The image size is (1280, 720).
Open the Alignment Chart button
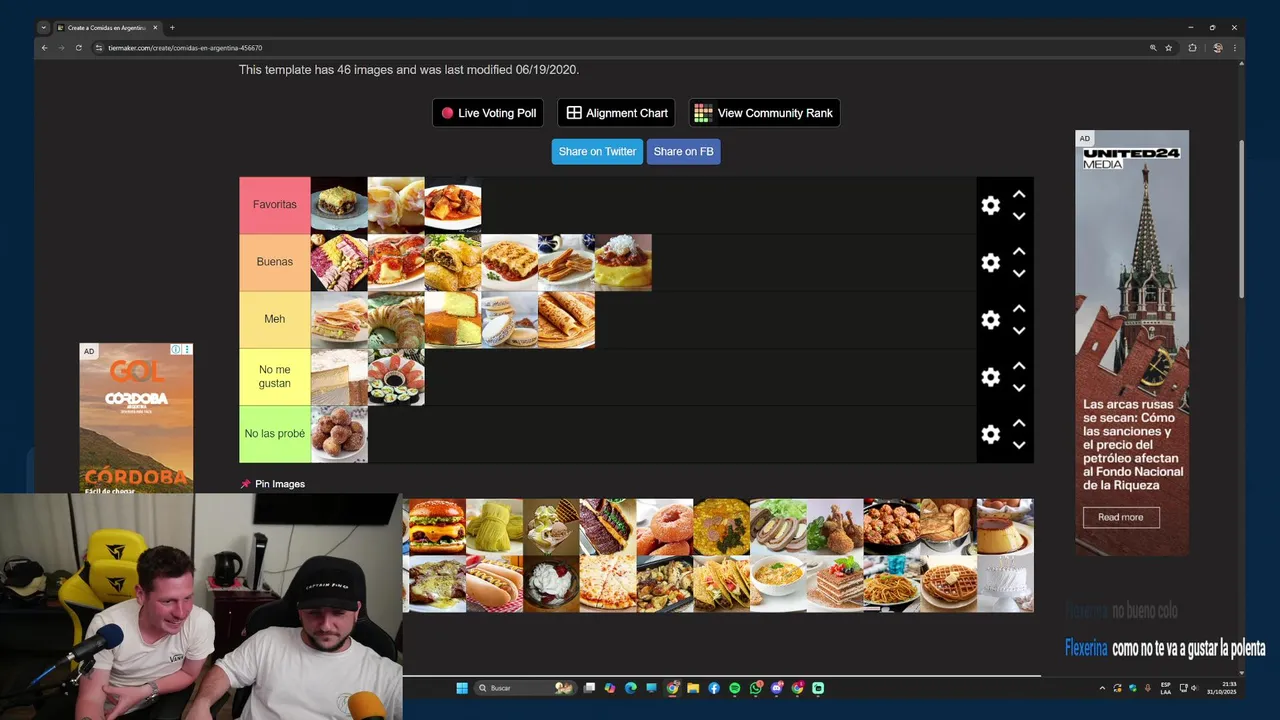616,113
